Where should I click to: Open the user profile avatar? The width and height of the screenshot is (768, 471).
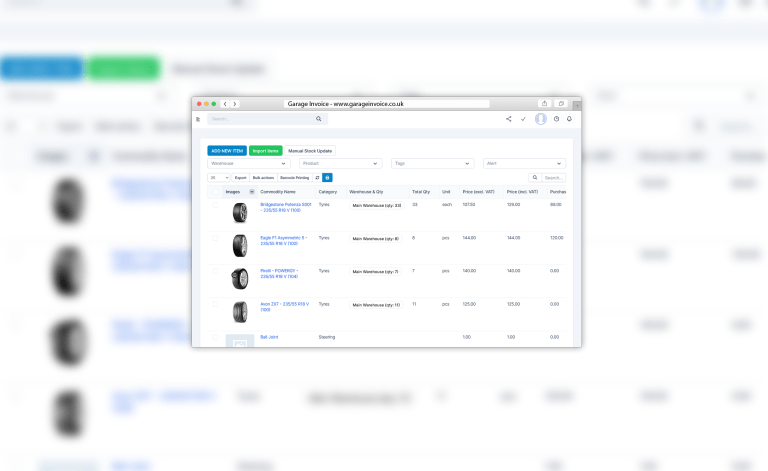pyautogui.click(x=541, y=119)
